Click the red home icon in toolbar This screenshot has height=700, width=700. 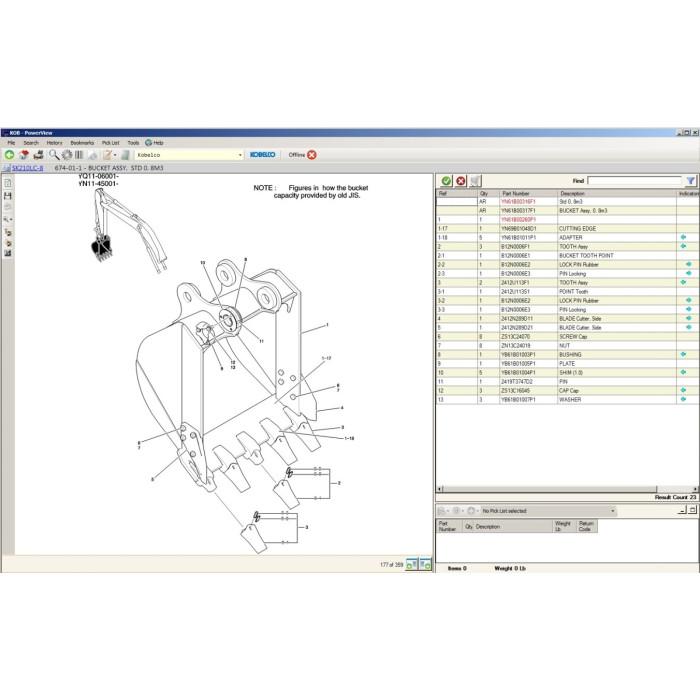tap(24, 155)
